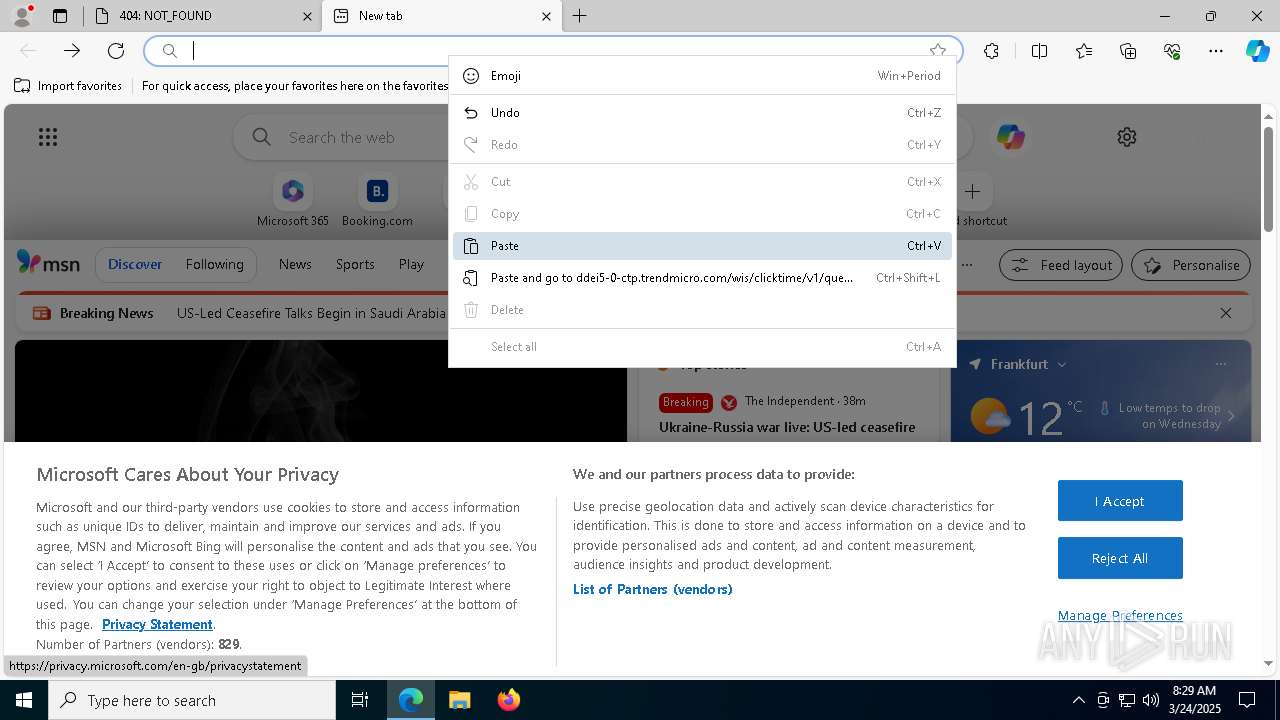Screen dimensions: 1280x720
Task: Open page settings gear icon
Action: (1127, 137)
